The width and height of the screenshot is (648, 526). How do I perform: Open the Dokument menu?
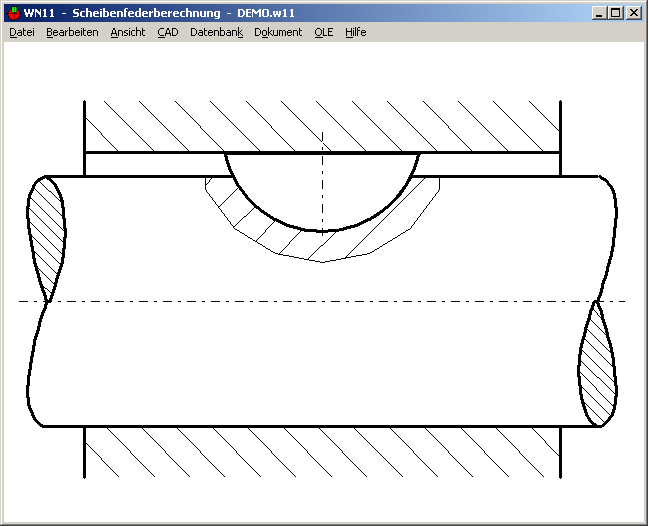pos(278,32)
